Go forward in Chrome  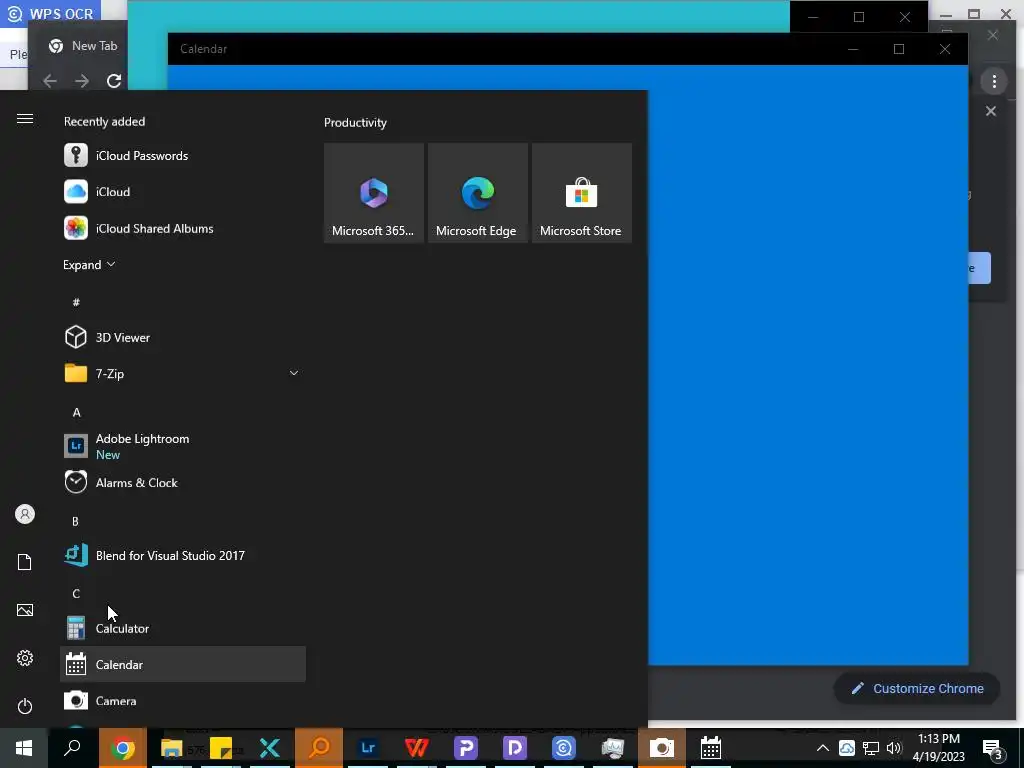point(82,81)
